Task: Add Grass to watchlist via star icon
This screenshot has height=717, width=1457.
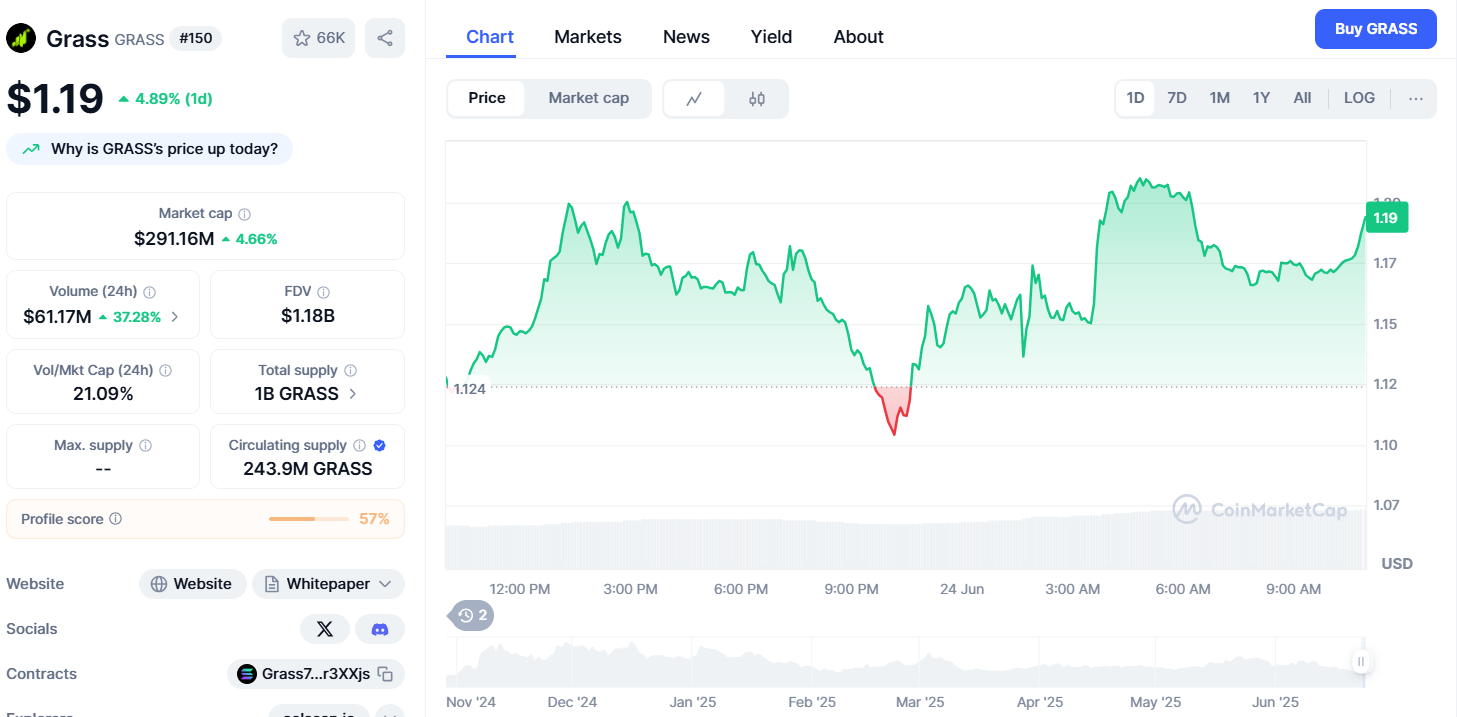Action: point(302,38)
